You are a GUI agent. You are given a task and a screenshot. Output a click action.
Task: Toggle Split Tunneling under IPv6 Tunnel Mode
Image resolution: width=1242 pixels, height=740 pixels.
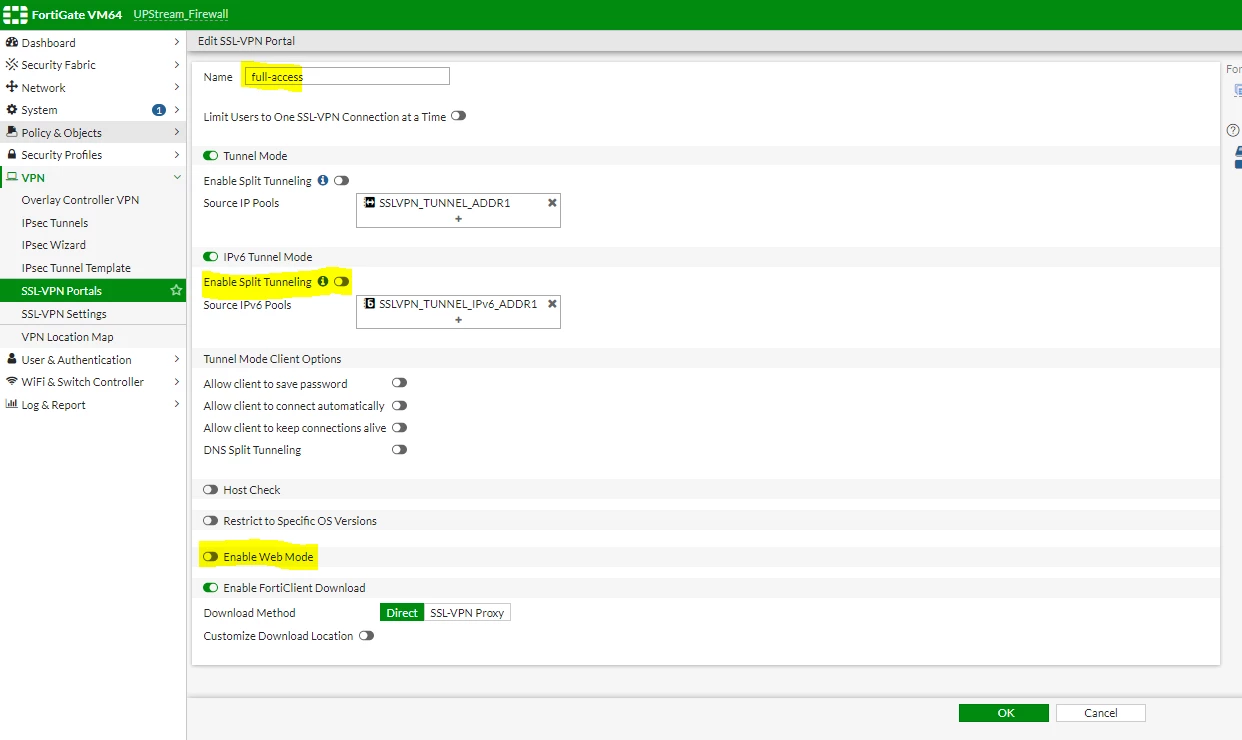[341, 282]
